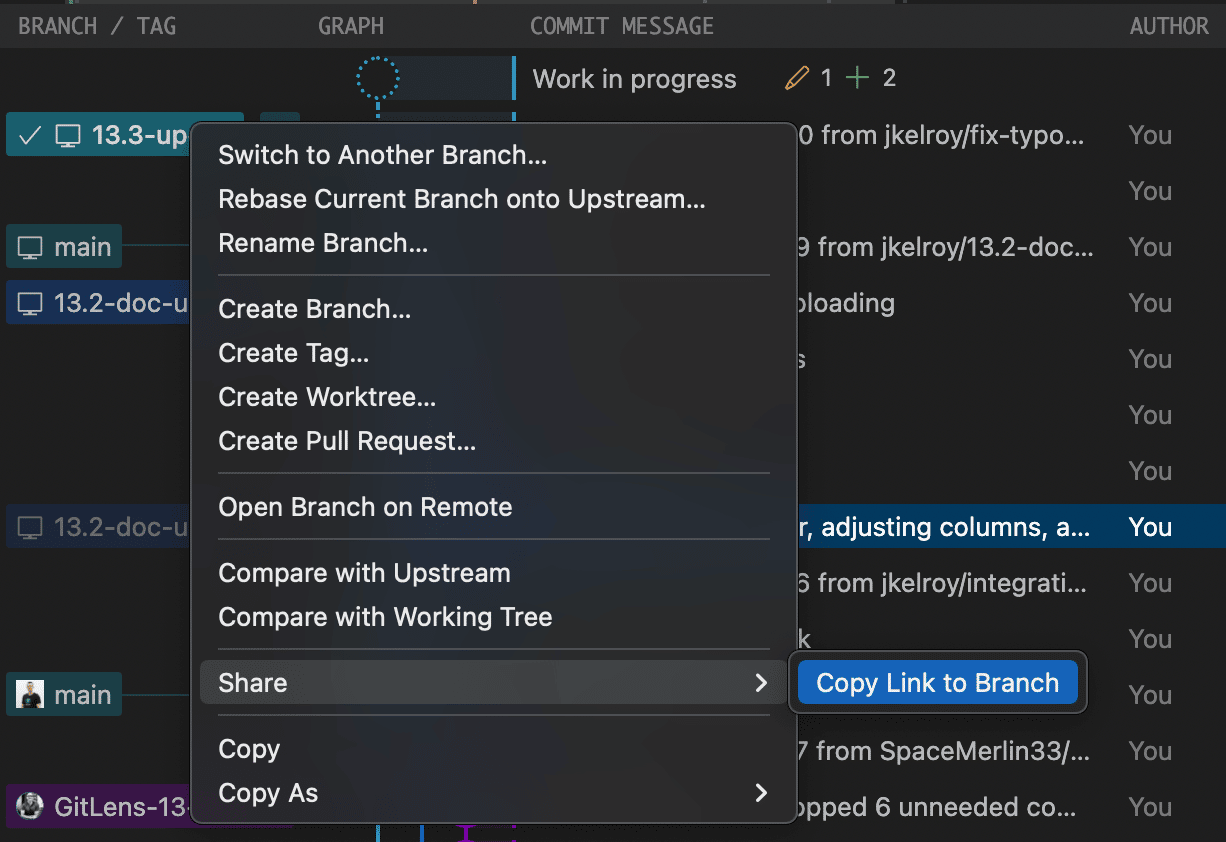Click the green plus added-files icon
The width and height of the screenshot is (1226, 842).
pos(857,78)
